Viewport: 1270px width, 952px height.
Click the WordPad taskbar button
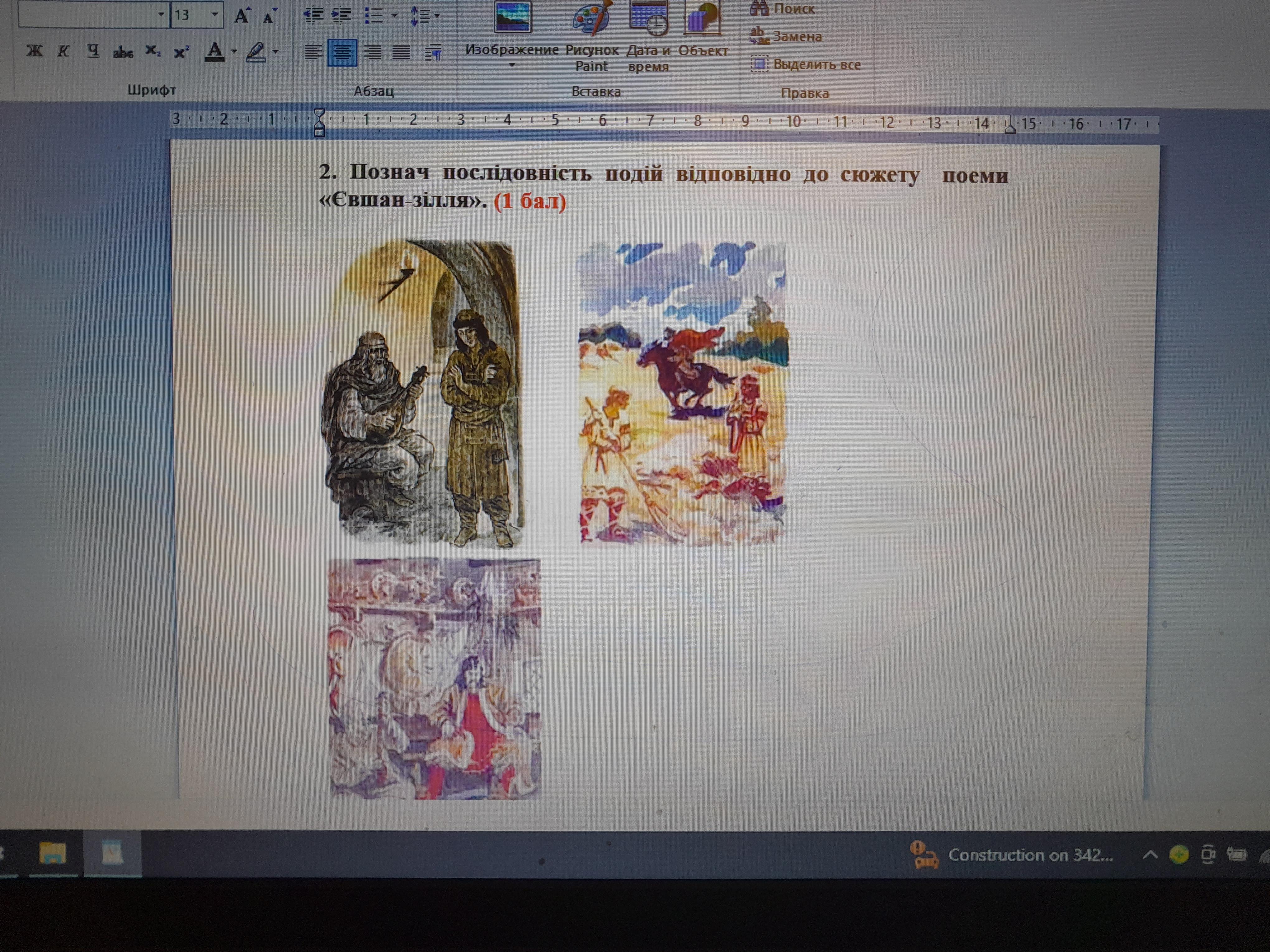point(113,853)
